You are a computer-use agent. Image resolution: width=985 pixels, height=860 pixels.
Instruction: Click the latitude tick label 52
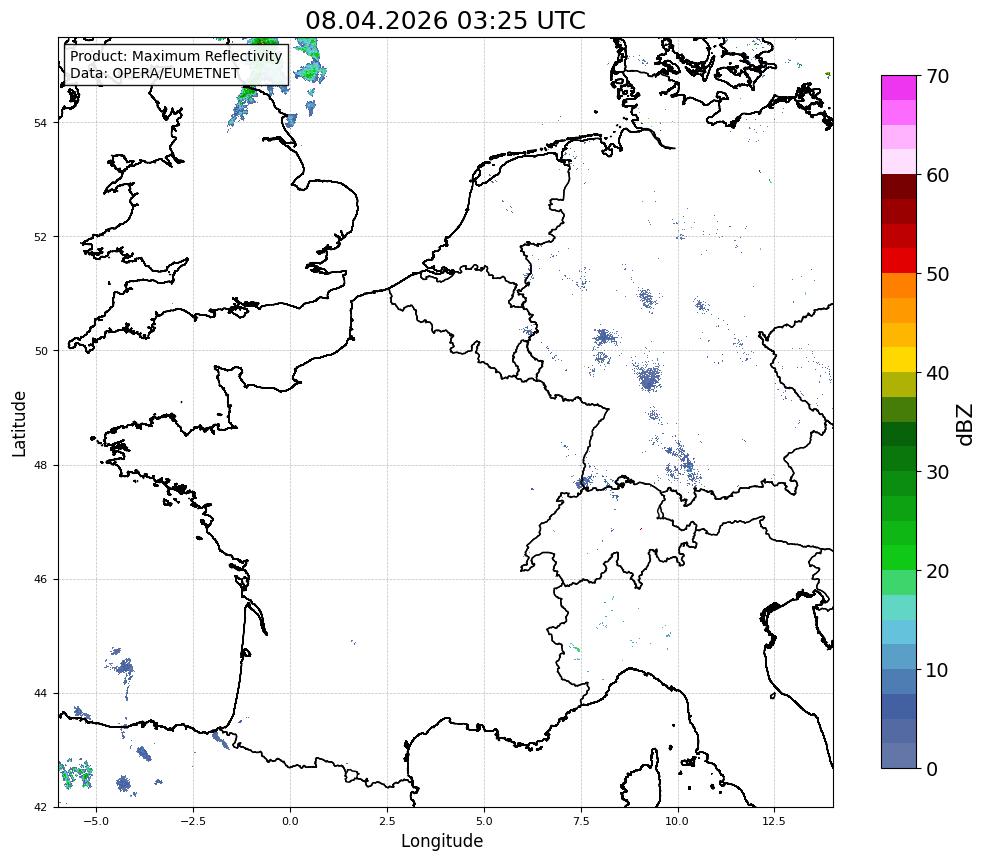[x=40, y=237]
